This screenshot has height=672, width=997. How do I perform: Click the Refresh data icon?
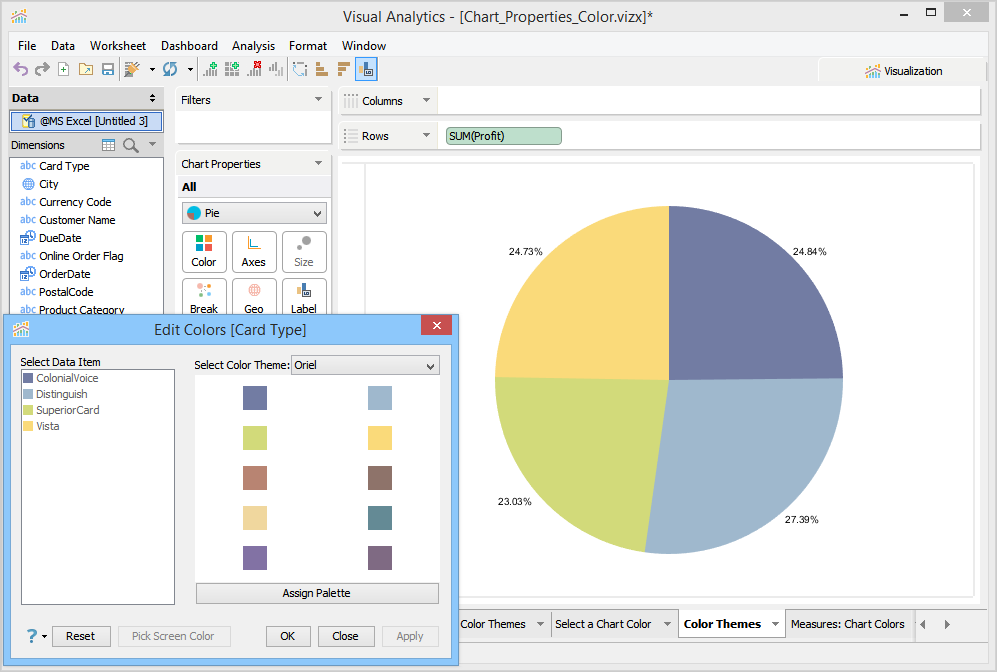pos(170,69)
